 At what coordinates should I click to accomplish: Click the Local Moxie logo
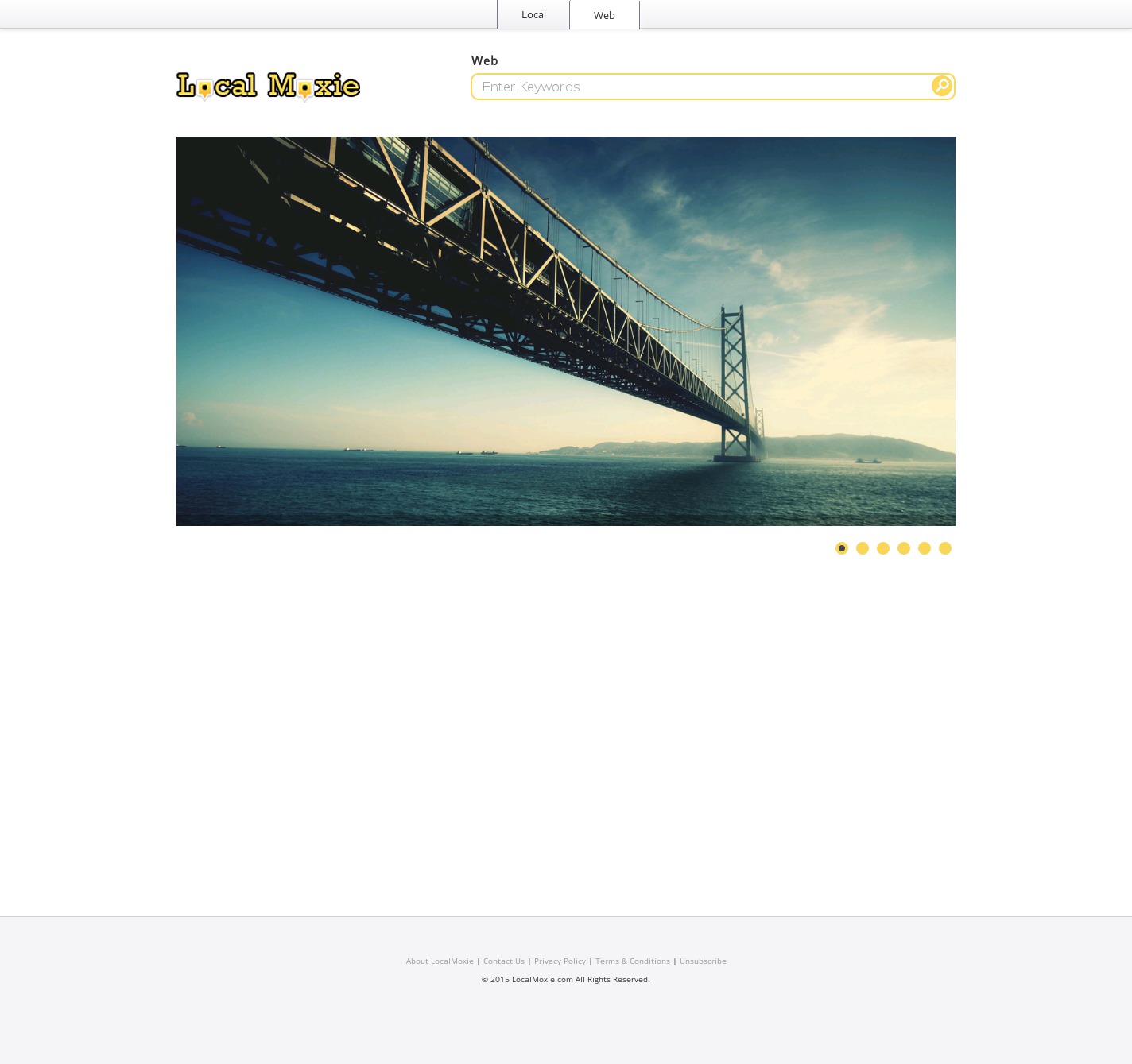pyautogui.click(x=268, y=86)
